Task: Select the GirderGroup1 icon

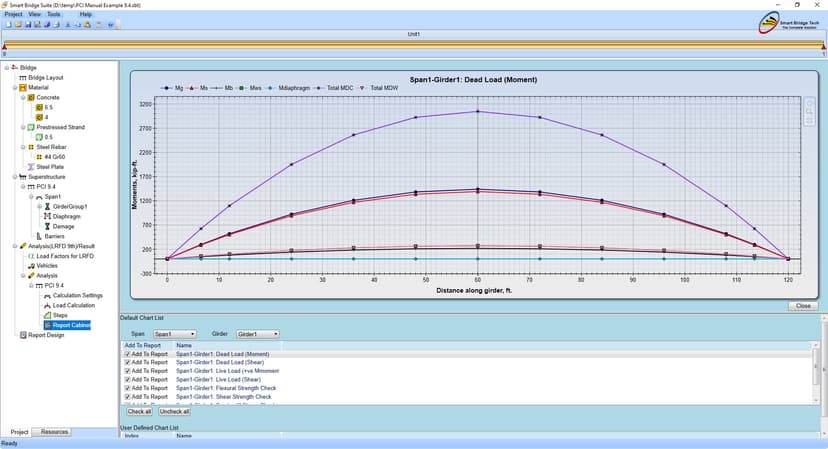Action: [x=48, y=207]
